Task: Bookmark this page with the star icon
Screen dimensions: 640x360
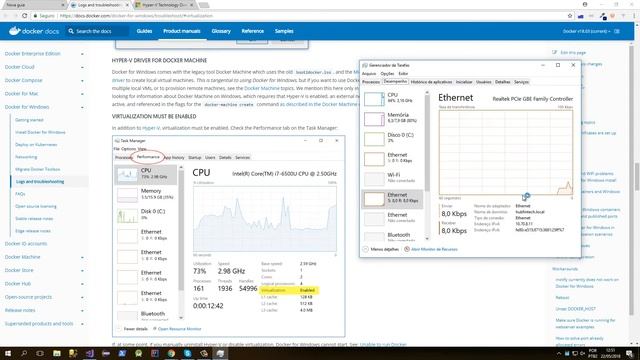Action: click(x=570, y=16)
